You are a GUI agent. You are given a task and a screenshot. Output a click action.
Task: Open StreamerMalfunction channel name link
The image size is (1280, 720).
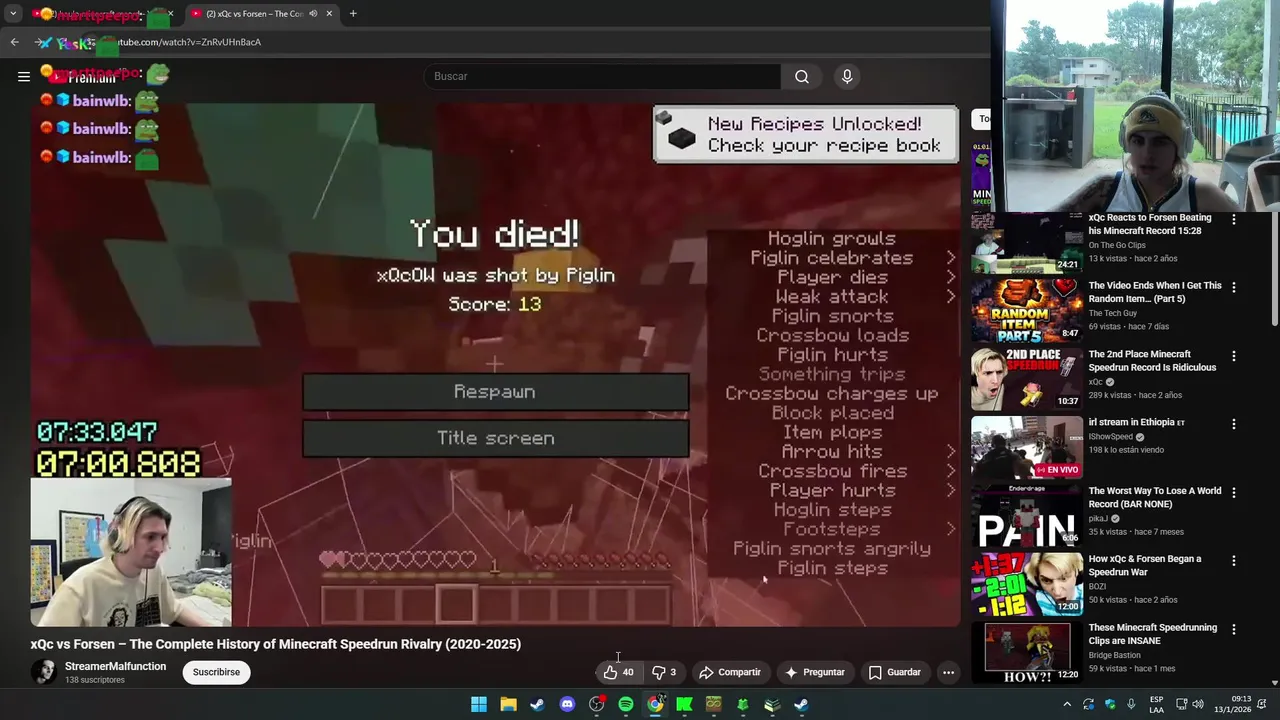[115, 666]
